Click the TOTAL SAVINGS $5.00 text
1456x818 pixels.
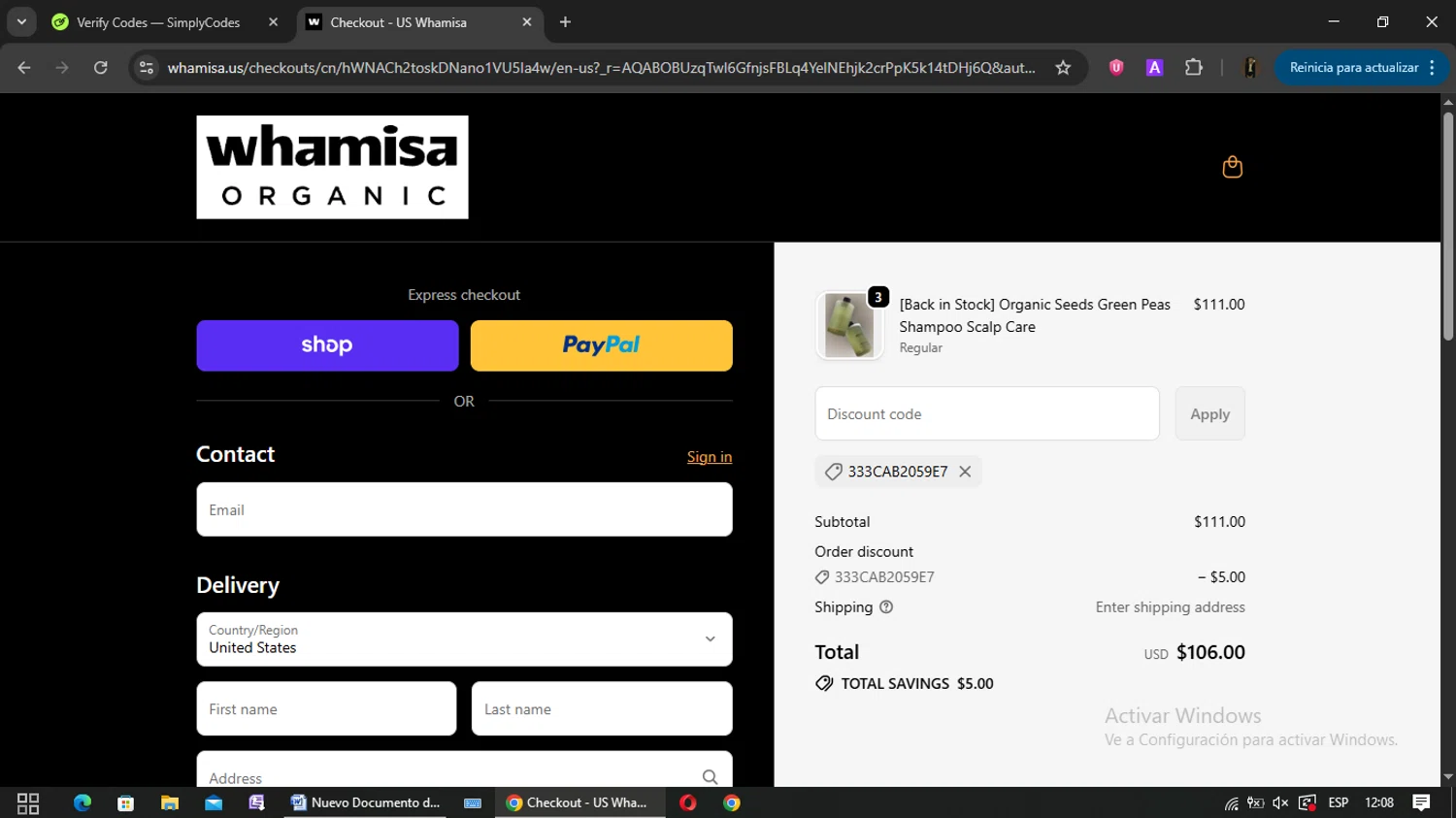917,684
